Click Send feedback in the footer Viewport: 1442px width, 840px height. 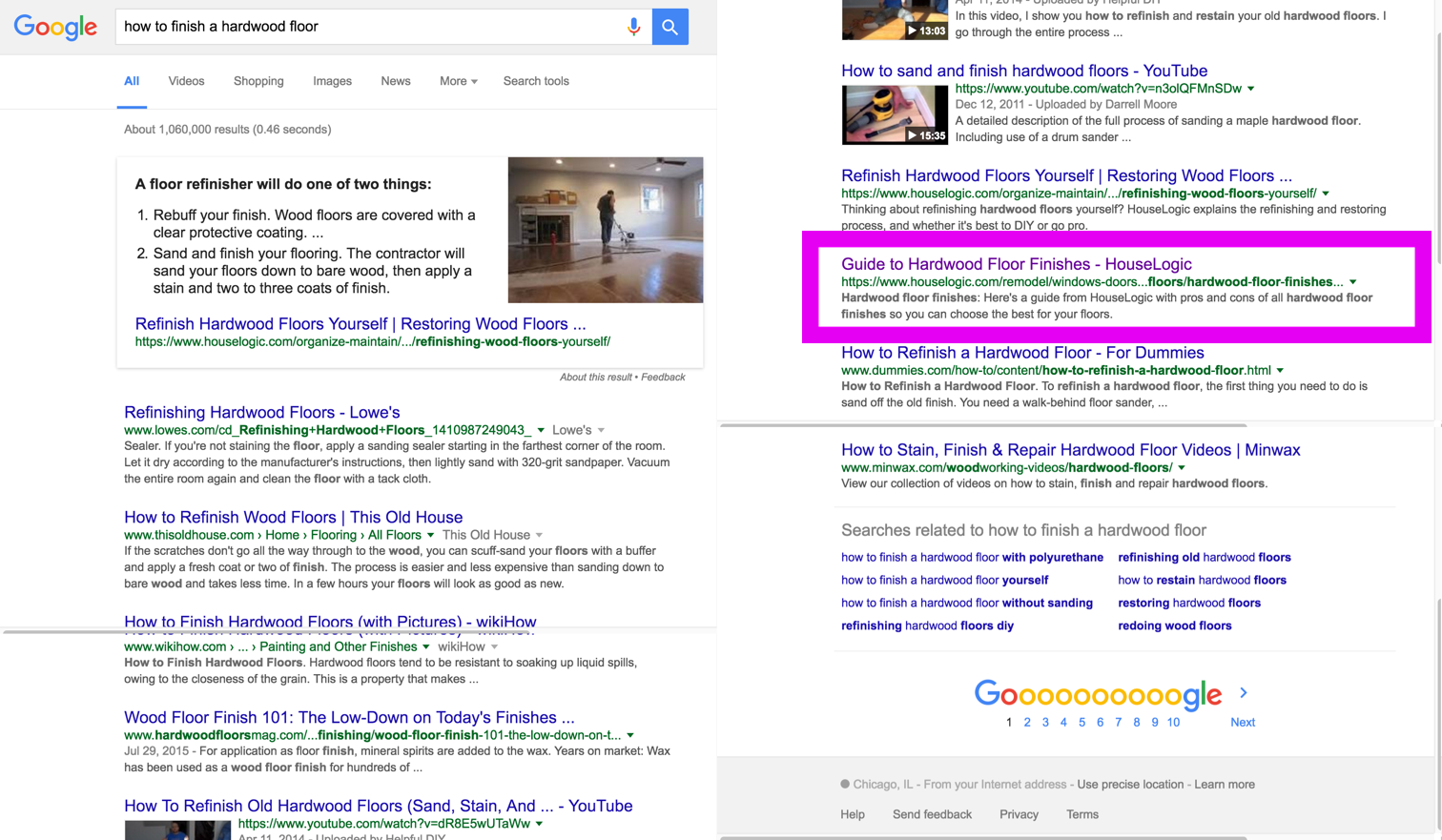click(932, 815)
